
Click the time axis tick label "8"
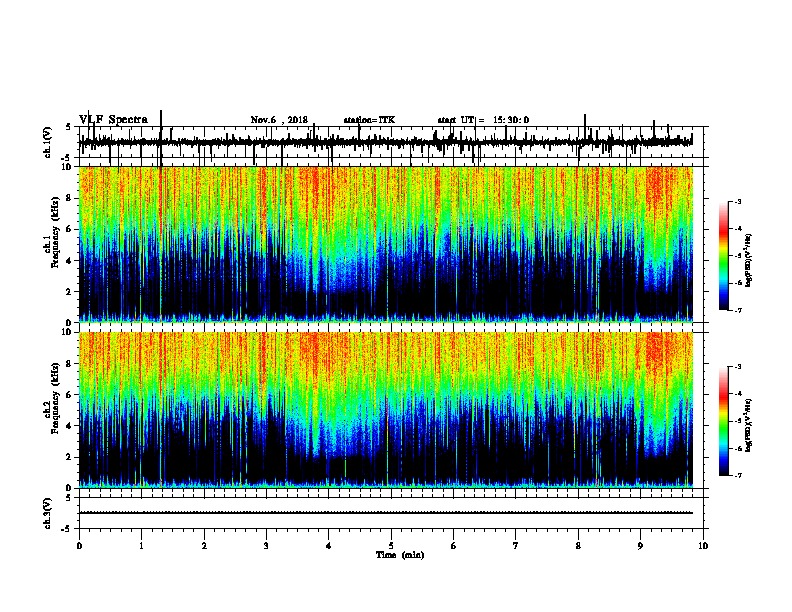[x=578, y=546]
